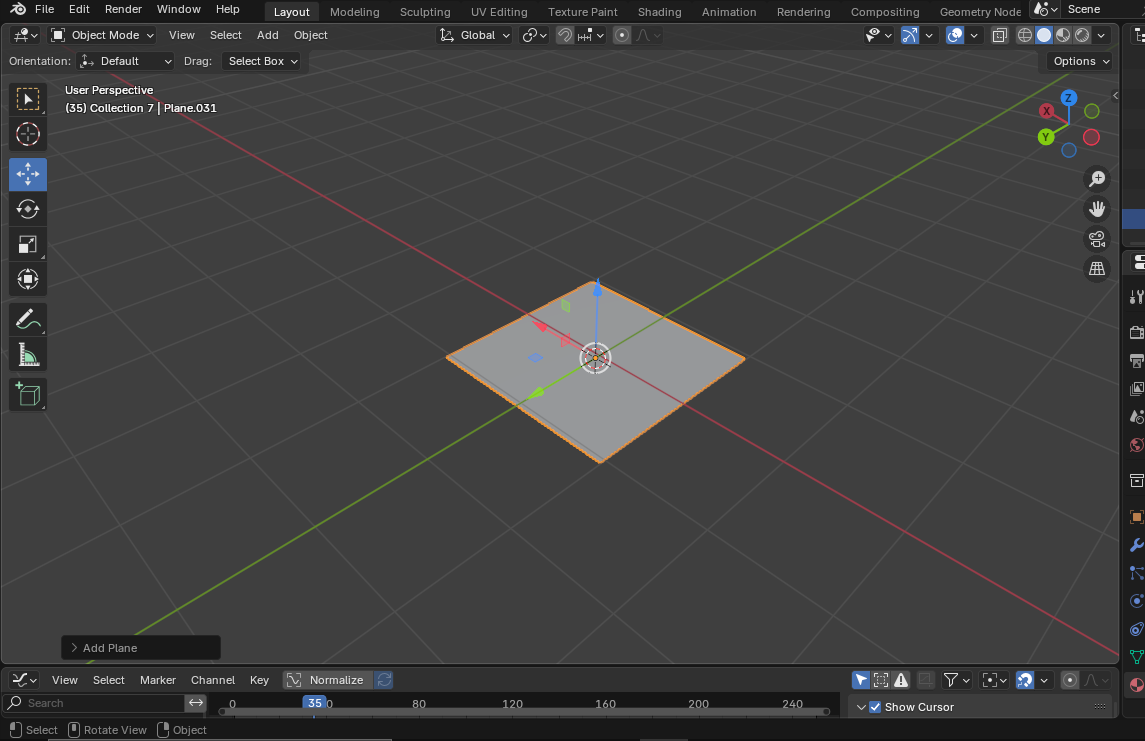Open the snapping options dropdown
1145x741 pixels.
click(x=591, y=35)
